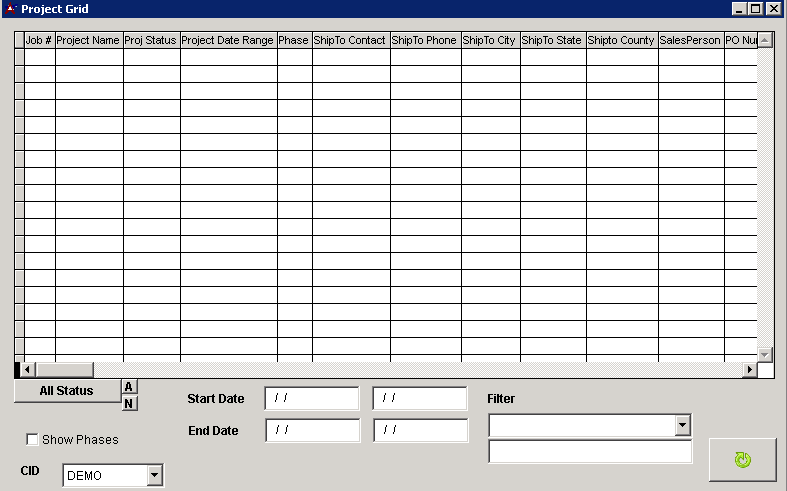Select the Proj Status column header
The image size is (787, 491).
coord(151,41)
